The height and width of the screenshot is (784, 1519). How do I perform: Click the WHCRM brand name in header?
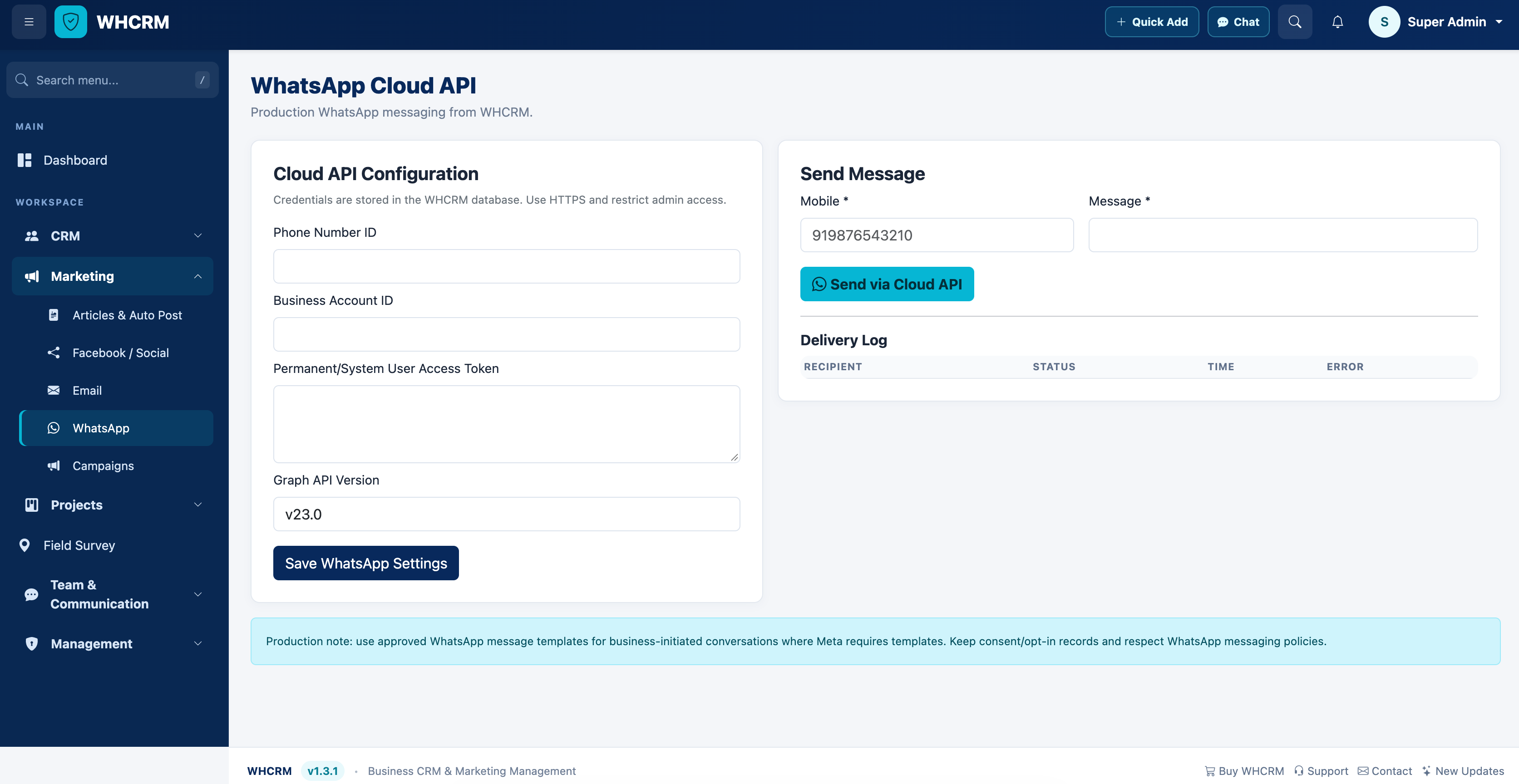[133, 22]
